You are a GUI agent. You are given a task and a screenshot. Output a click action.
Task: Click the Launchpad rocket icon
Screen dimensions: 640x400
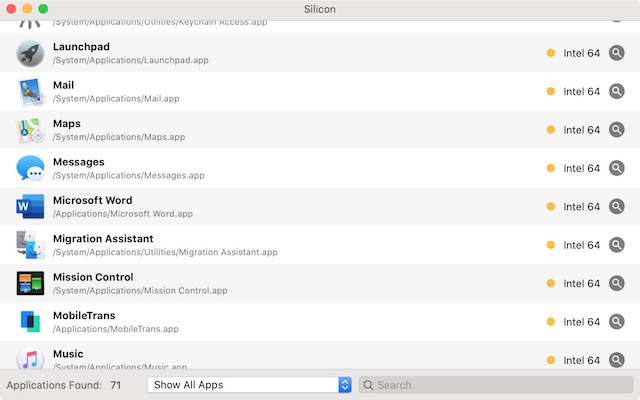30,53
